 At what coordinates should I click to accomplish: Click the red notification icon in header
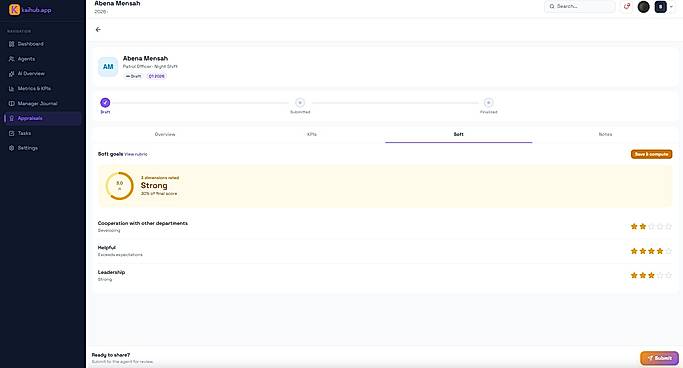click(x=627, y=7)
